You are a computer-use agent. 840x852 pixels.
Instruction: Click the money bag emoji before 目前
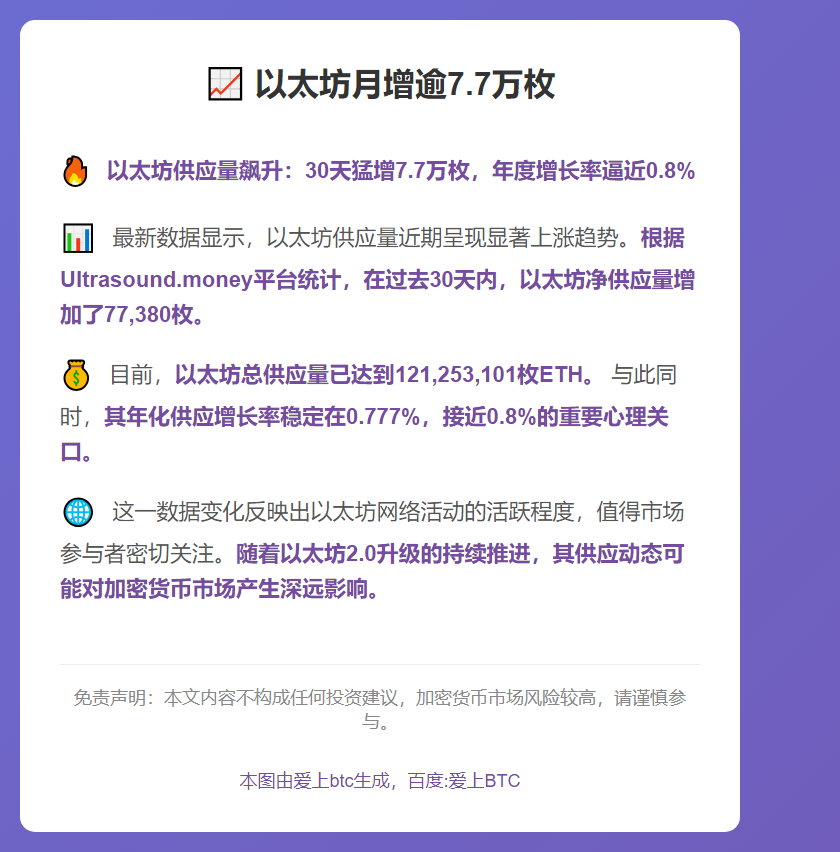point(76,376)
